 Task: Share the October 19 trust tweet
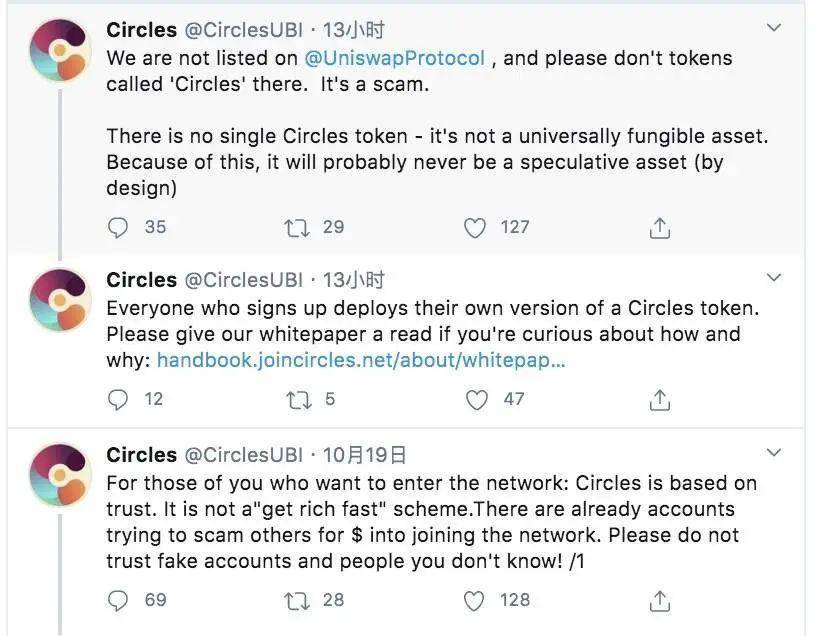tap(659, 600)
